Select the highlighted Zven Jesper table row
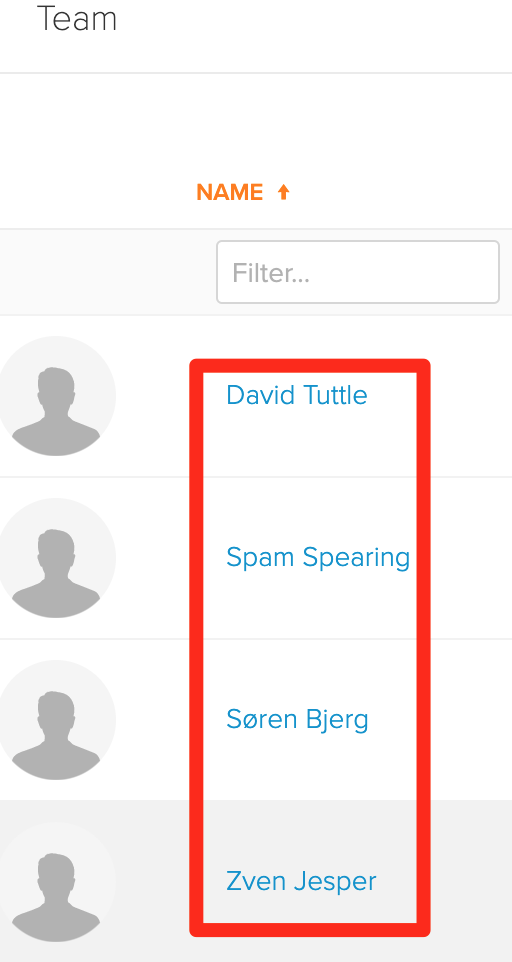 point(256,881)
